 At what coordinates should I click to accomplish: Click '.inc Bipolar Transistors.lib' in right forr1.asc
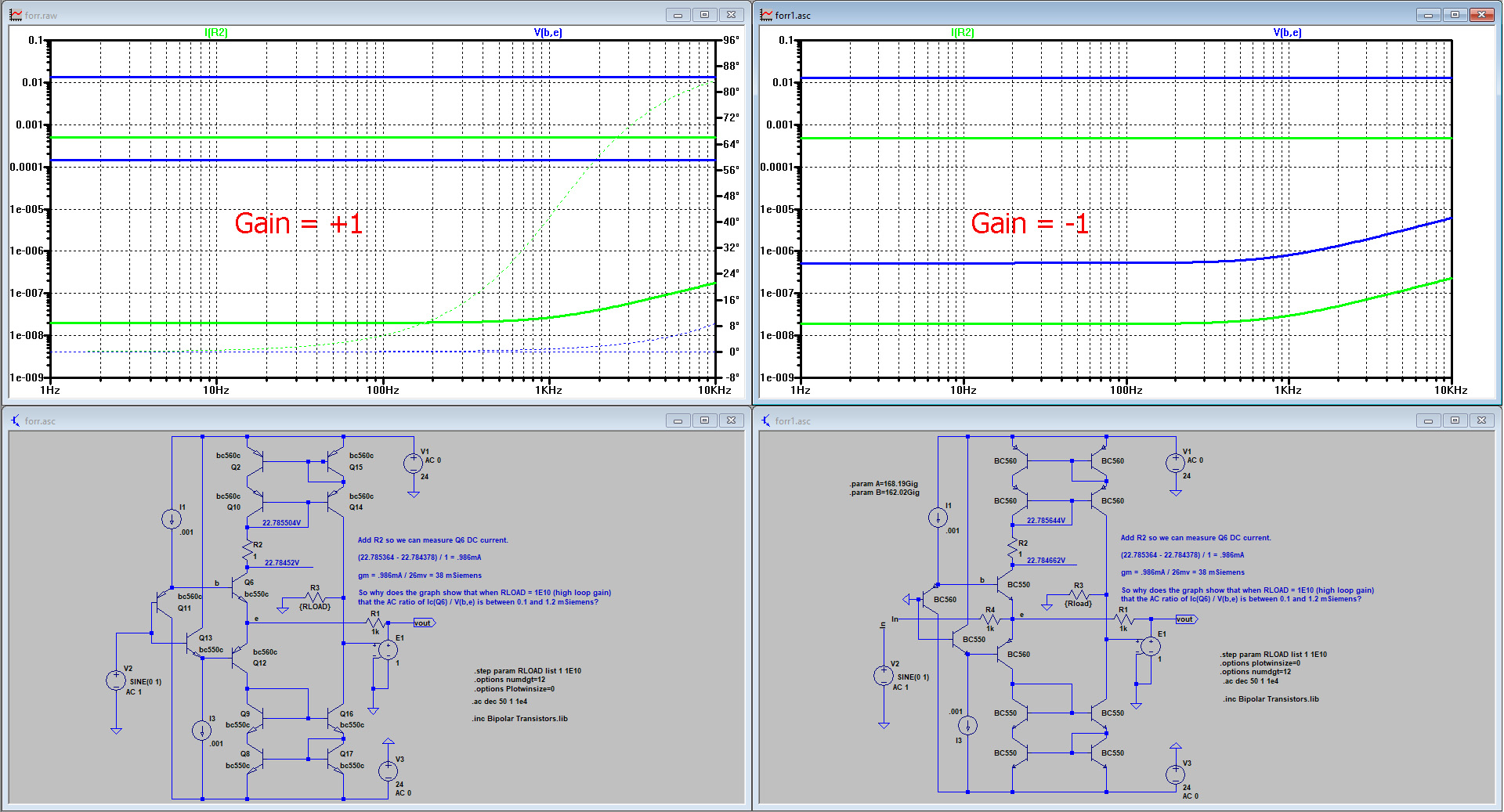pos(1271,699)
